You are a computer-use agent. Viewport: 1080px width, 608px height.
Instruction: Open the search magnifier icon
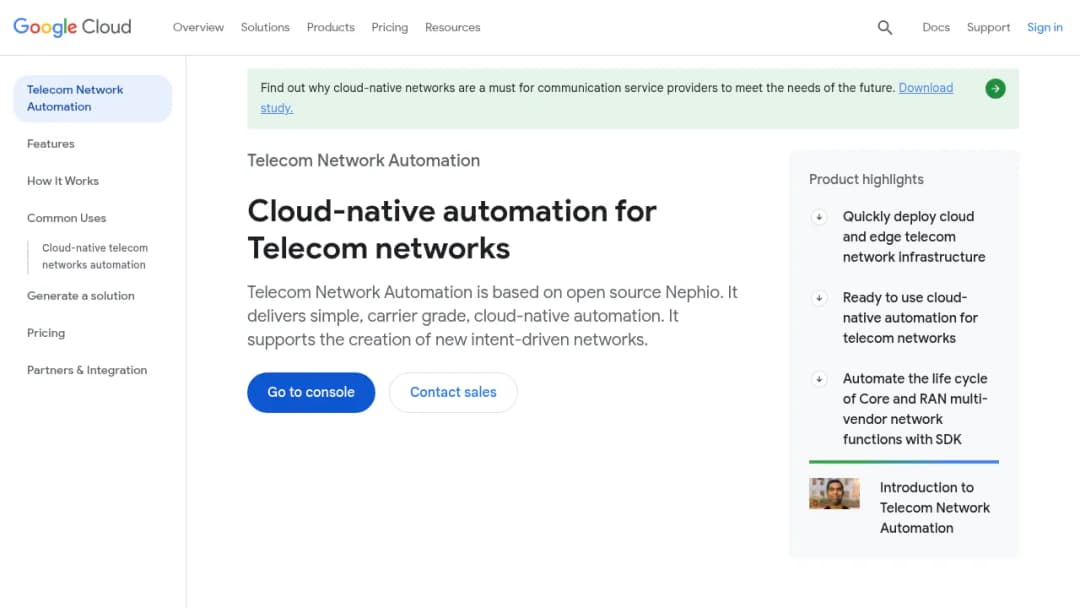(885, 28)
